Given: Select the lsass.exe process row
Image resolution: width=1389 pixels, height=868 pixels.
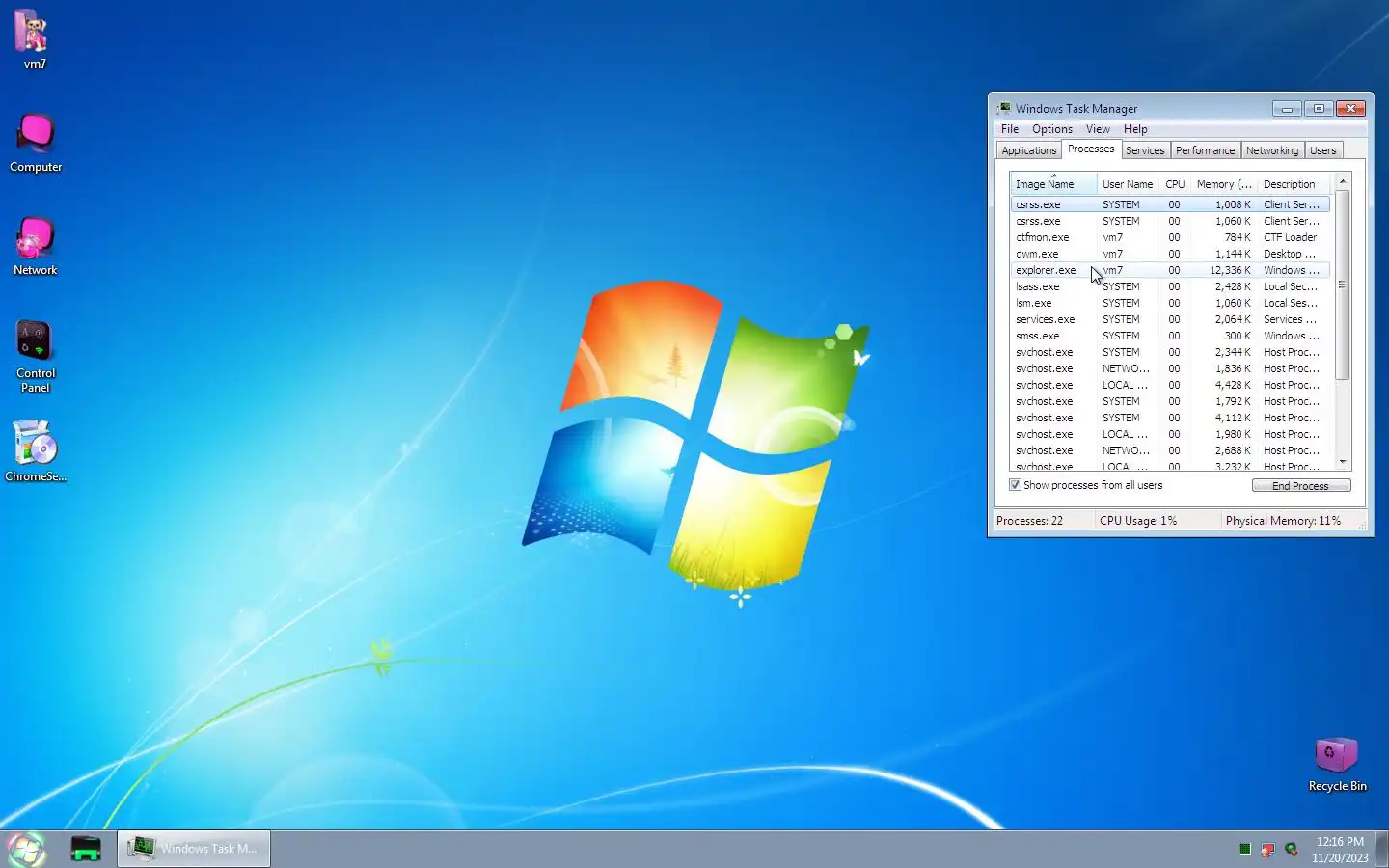Looking at the screenshot, I should [1170, 286].
